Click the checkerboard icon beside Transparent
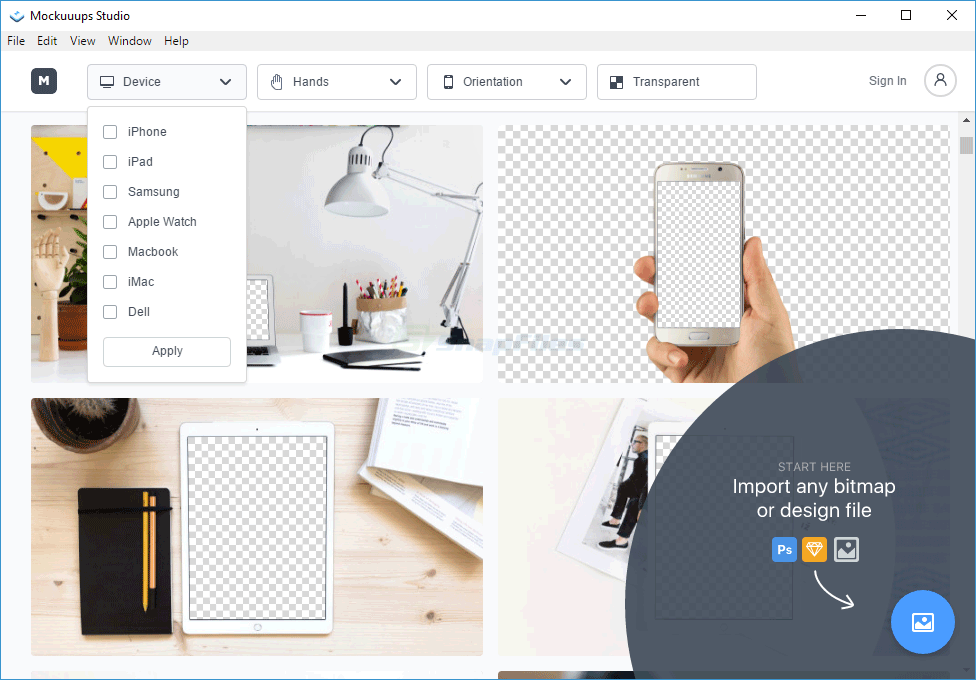Screen dimensions: 976x680 (616, 82)
